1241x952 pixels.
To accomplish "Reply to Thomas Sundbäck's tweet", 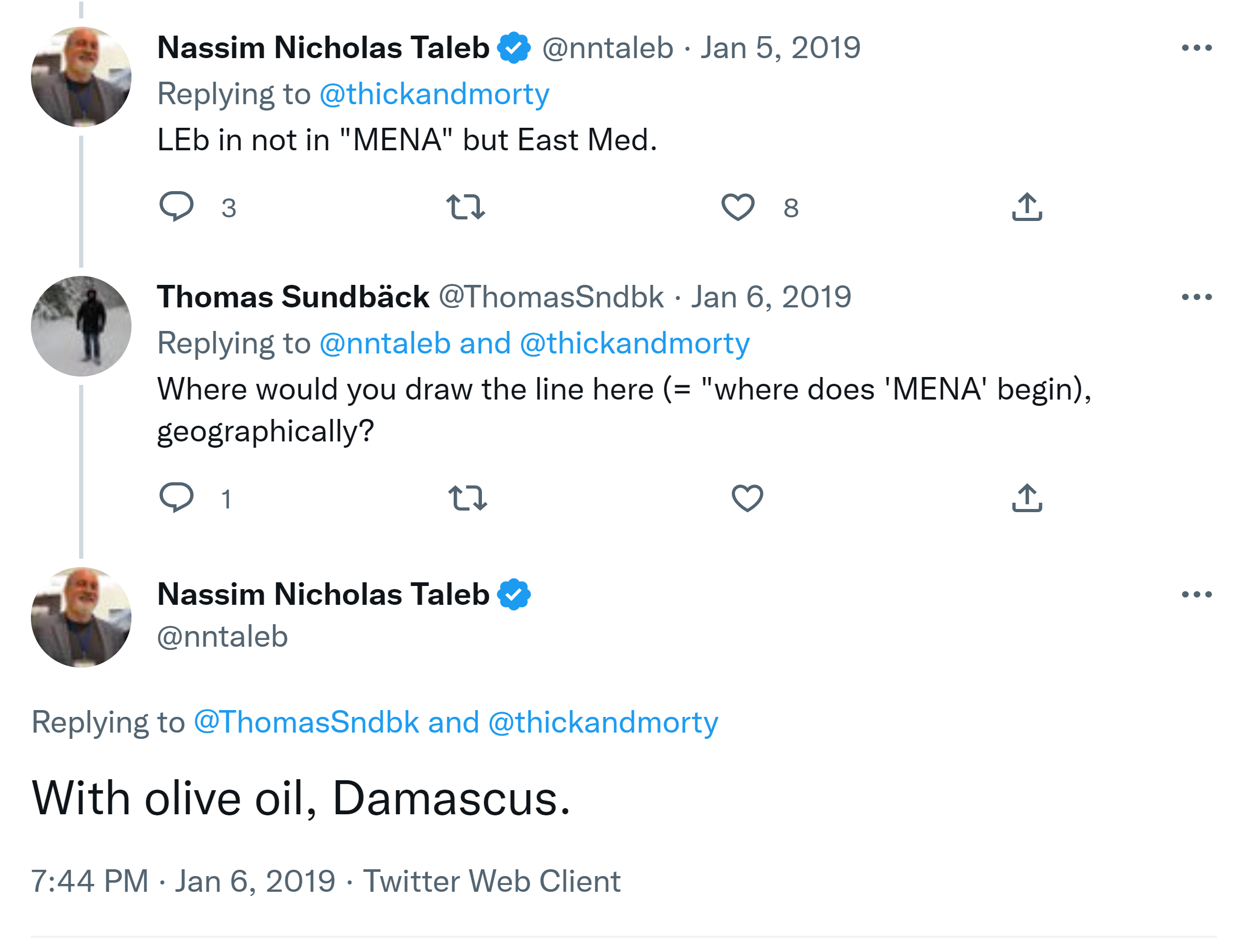I will coord(177,497).
